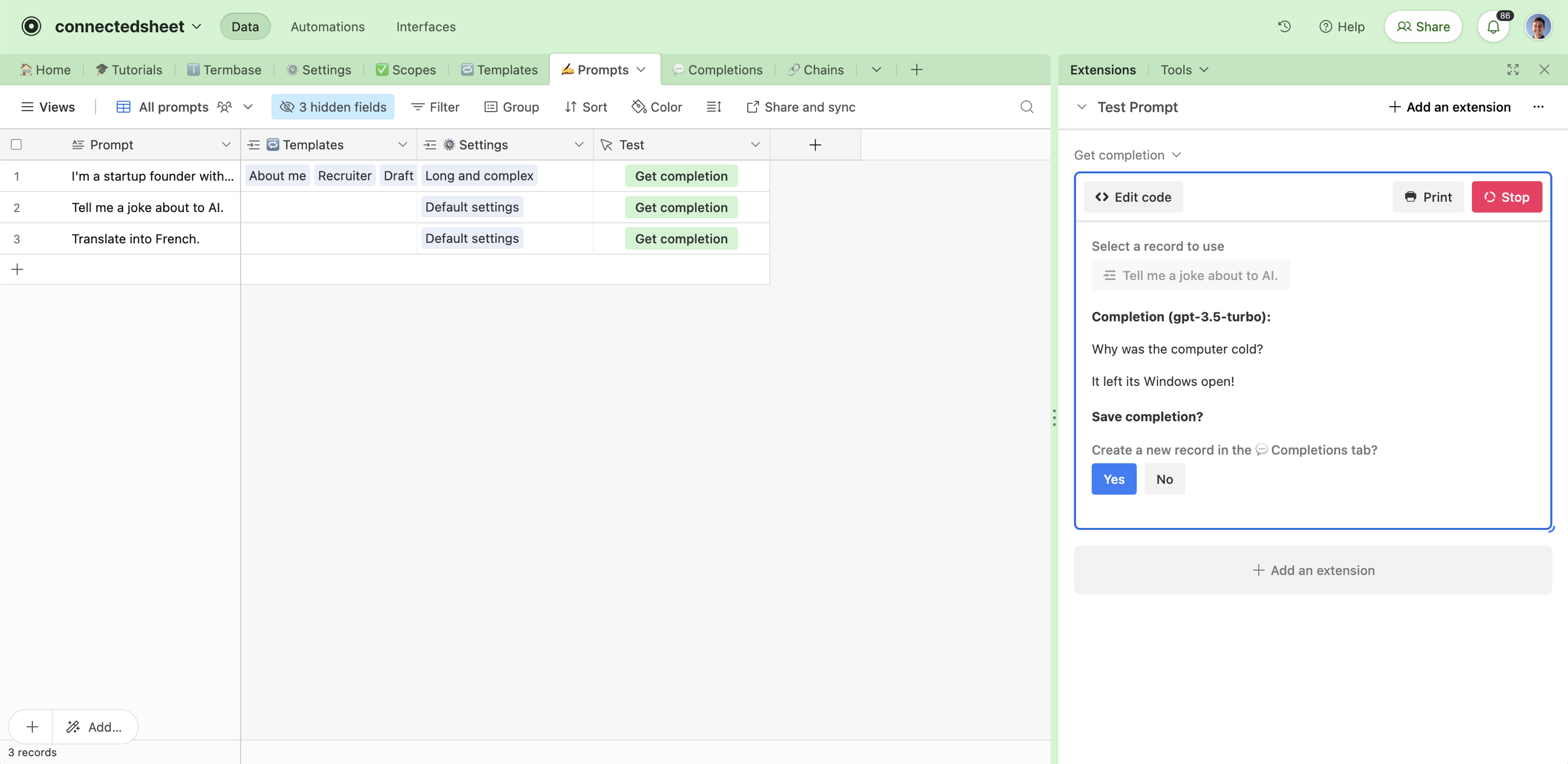Click the user profile avatar
The height and width of the screenshot is (764, 1568).
click(1538, 27)
